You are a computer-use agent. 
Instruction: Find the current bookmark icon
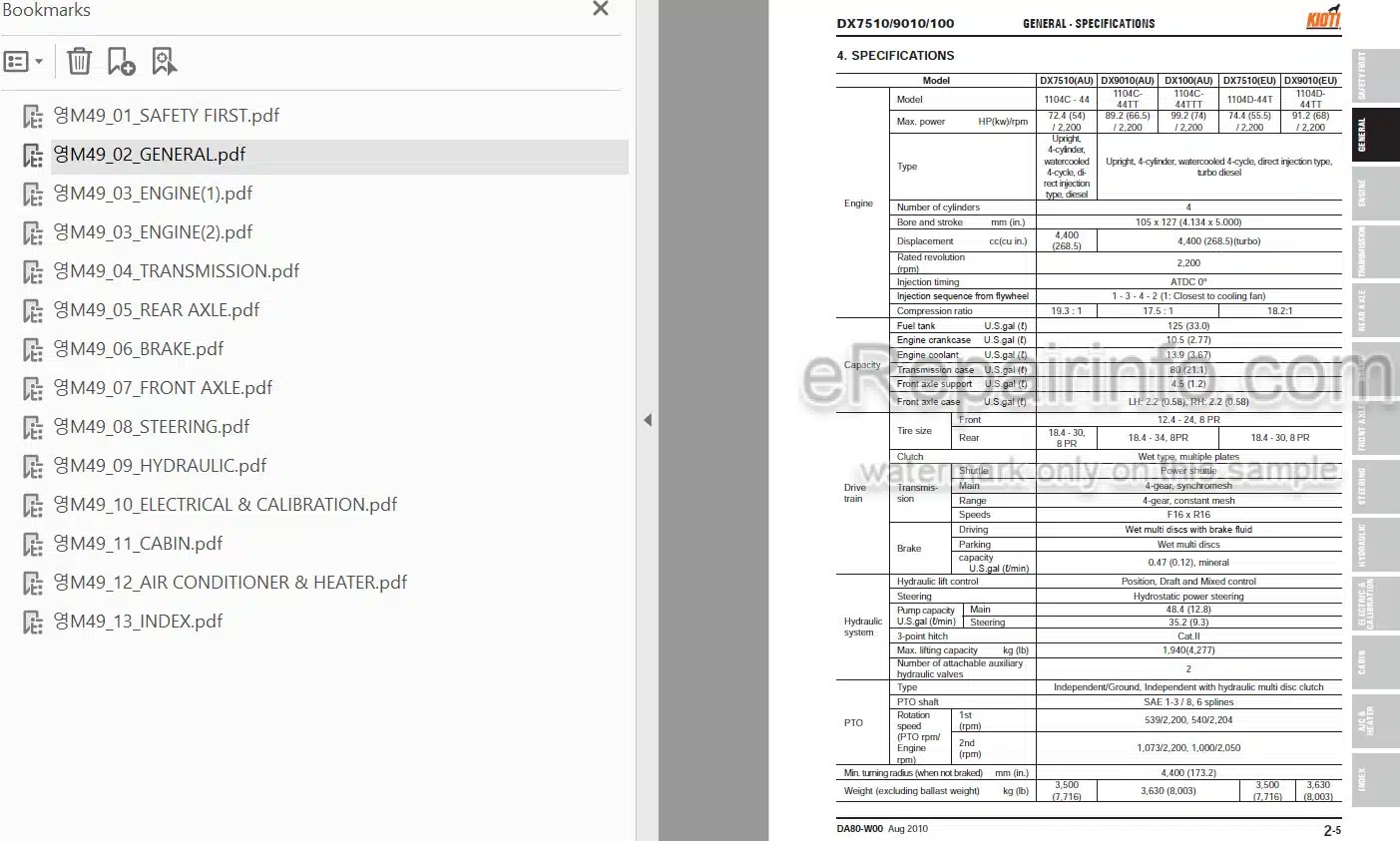point(164,62)
